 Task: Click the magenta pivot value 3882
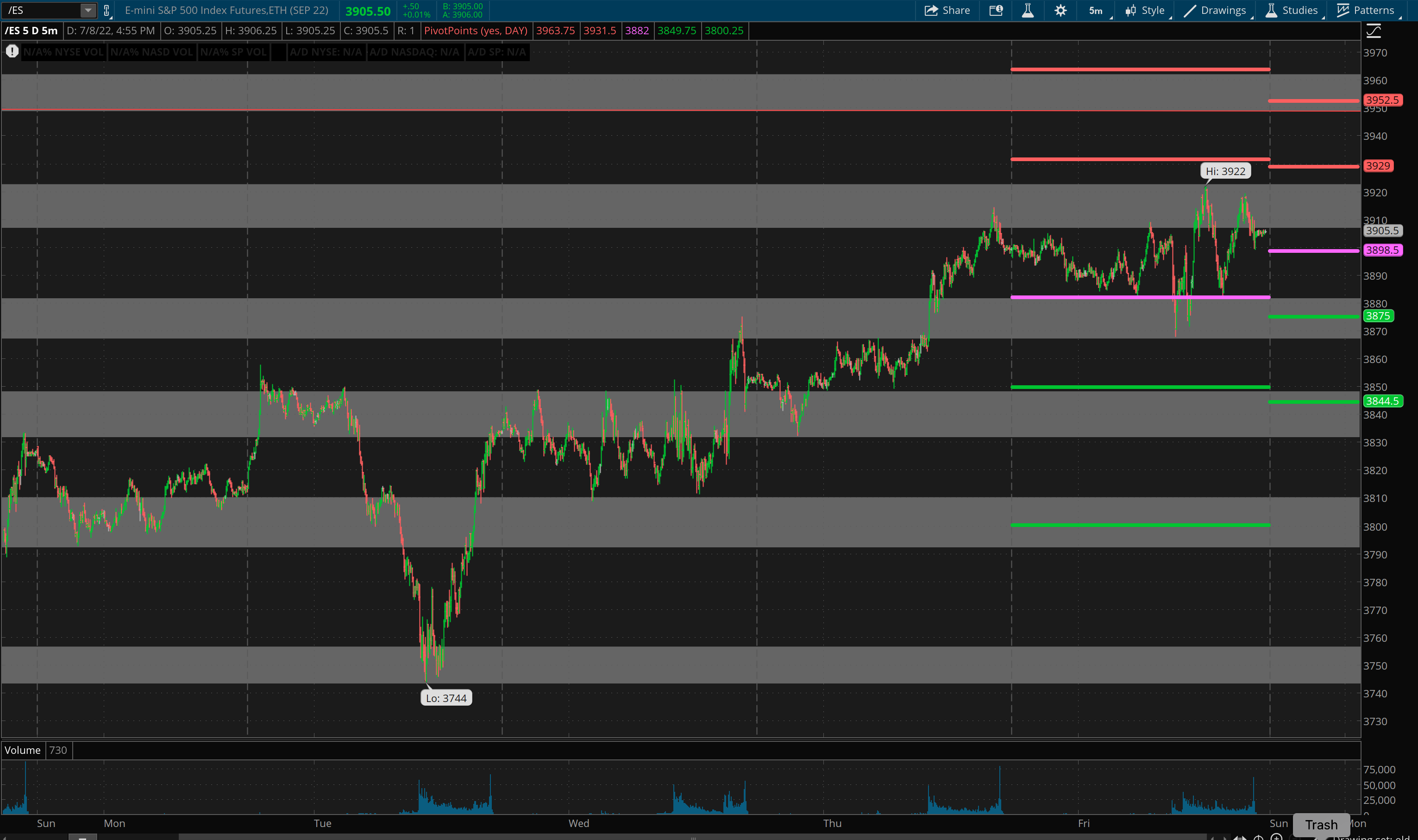(x=637, y=31)
